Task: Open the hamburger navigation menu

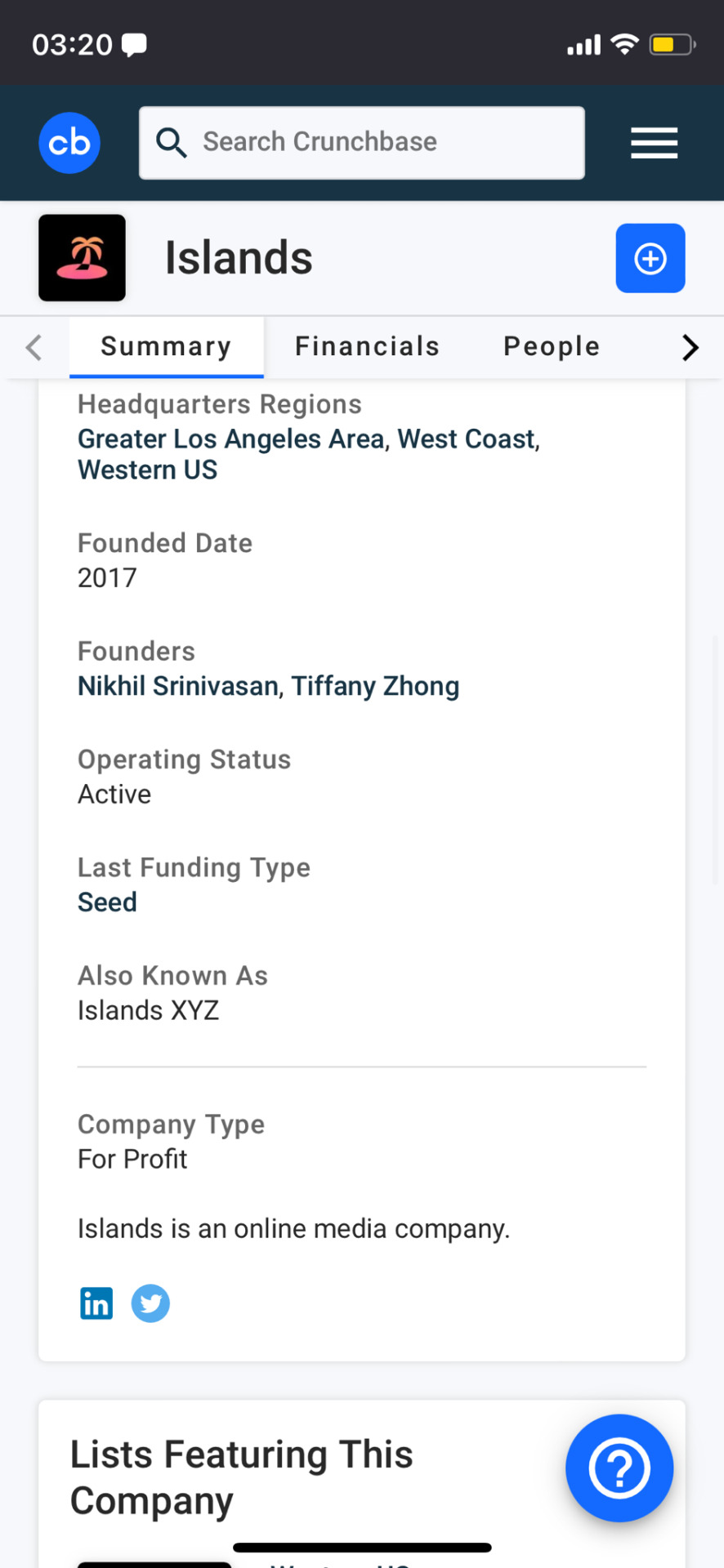Action: tap(654, 143)
